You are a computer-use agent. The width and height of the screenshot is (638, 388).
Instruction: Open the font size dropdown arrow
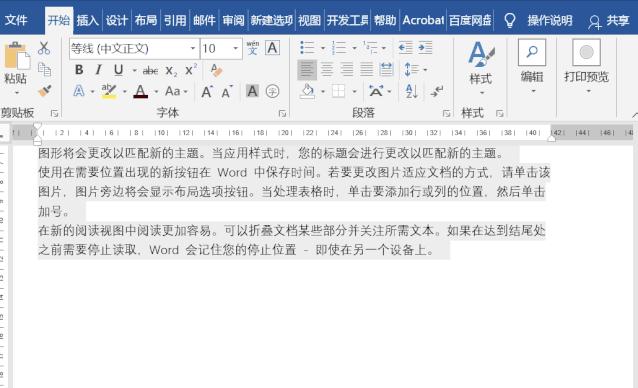pos(236,48)
